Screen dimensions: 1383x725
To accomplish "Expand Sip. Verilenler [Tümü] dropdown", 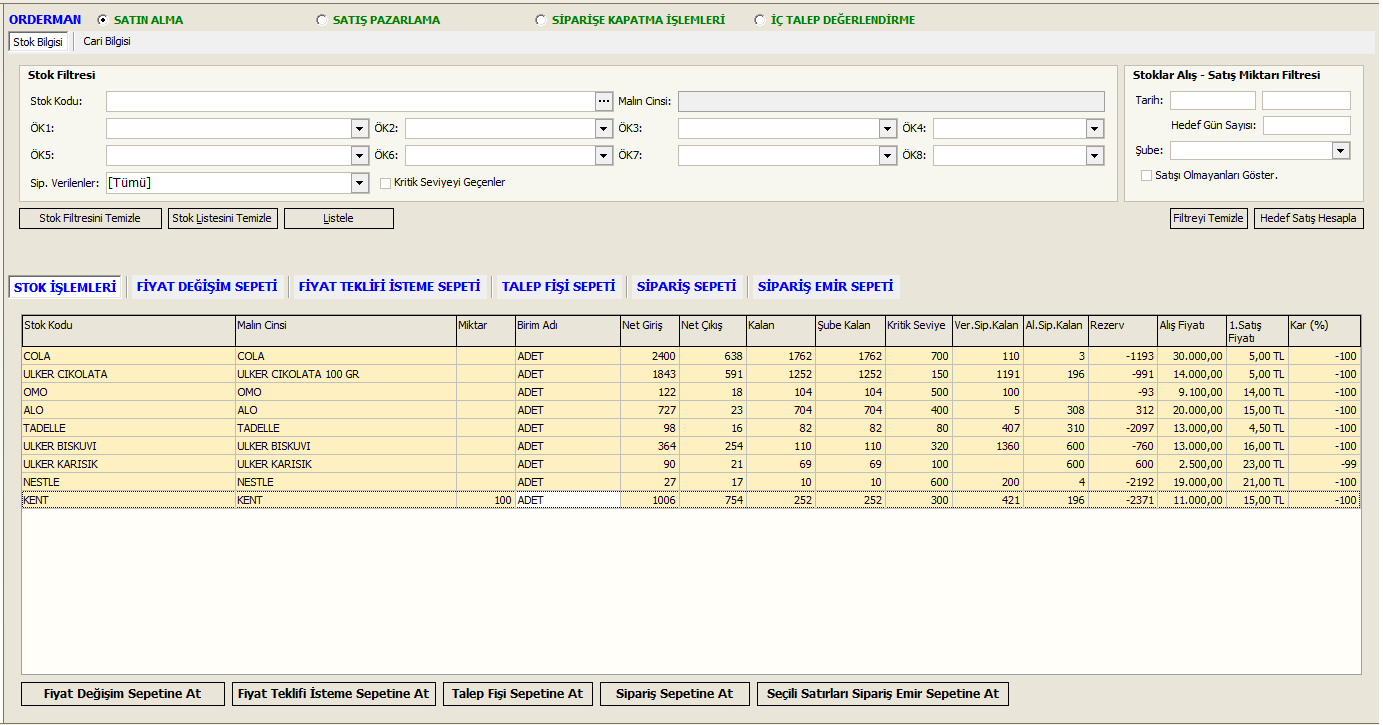I will (x=360, y=183).
